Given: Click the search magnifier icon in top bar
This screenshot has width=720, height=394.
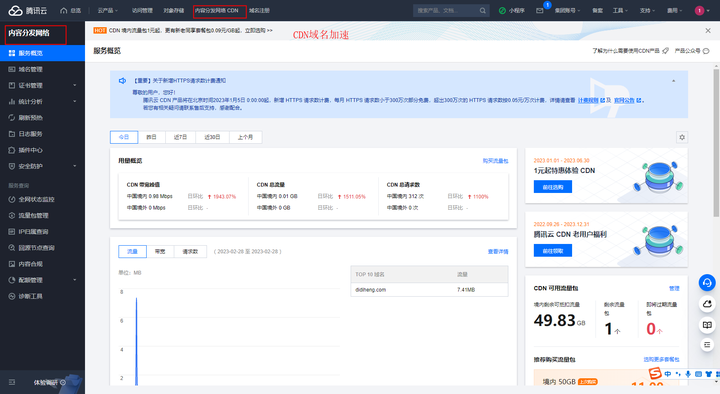Looking at the screenshot, I should coord(483,11).
